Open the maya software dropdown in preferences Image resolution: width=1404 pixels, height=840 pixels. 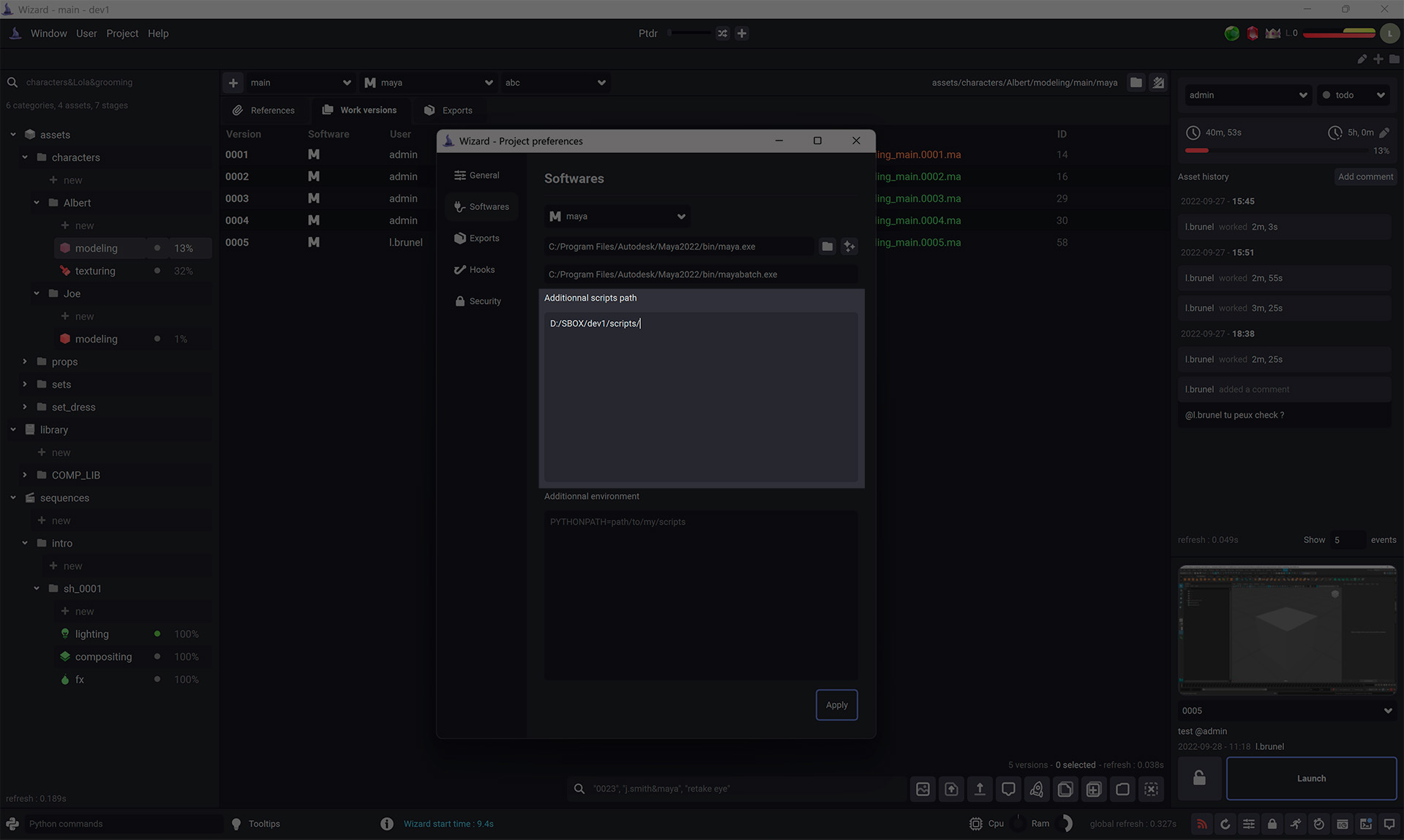[617, 217]
